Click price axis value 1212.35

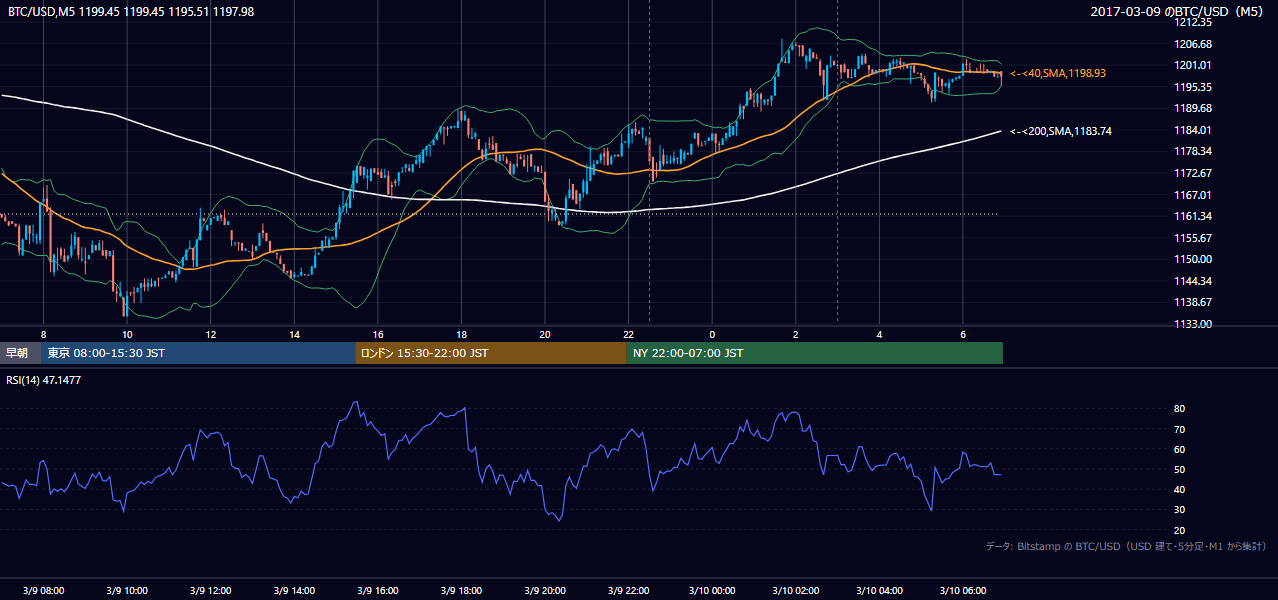tap(1194, 22)
